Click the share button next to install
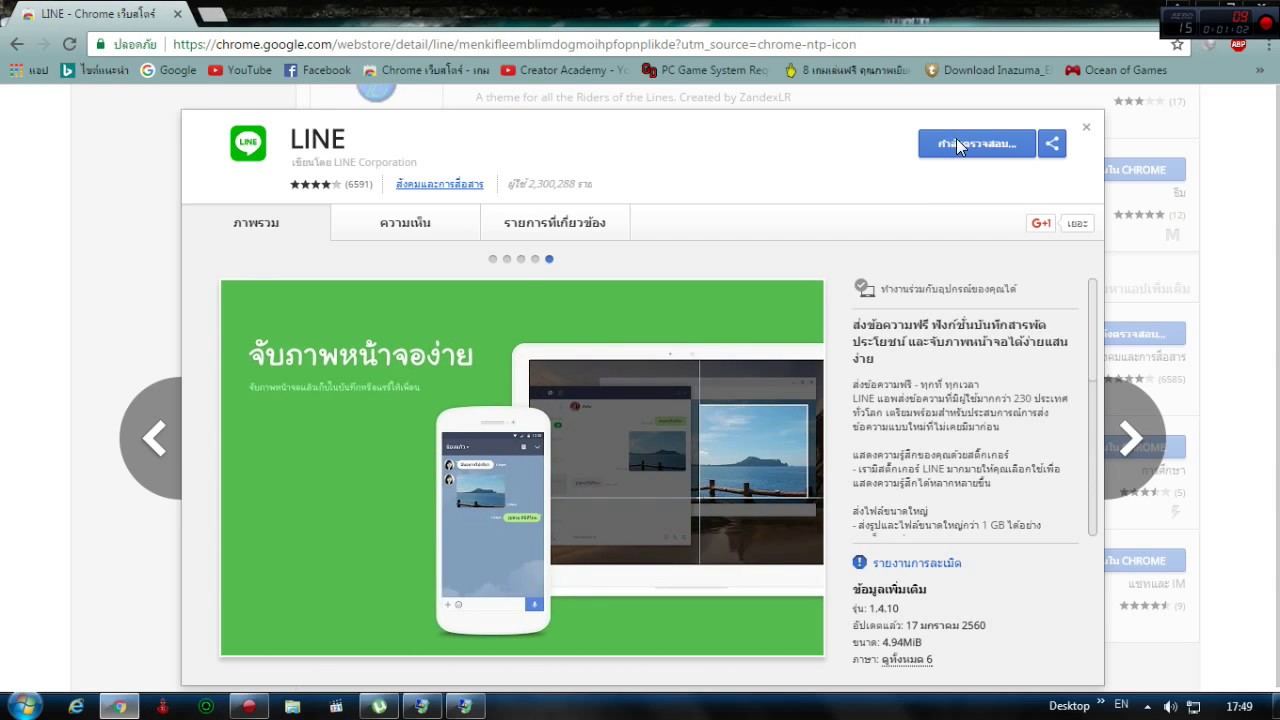The height and width of the screenshot is (720, 1280). pyautogui.click(x=1052, y=144)
